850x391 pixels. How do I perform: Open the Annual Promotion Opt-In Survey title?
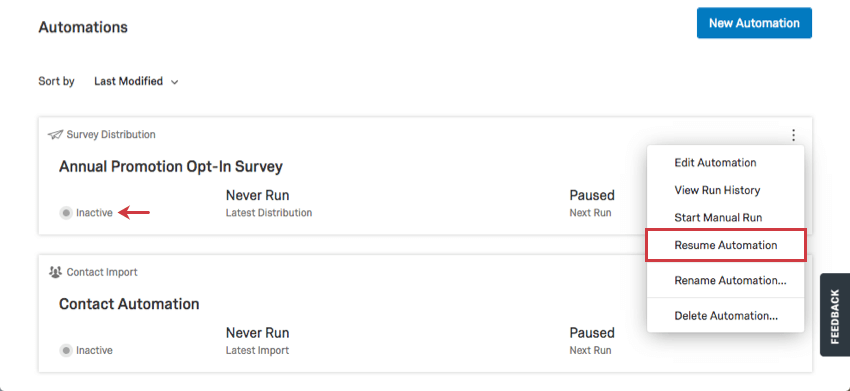click(171, 166)
